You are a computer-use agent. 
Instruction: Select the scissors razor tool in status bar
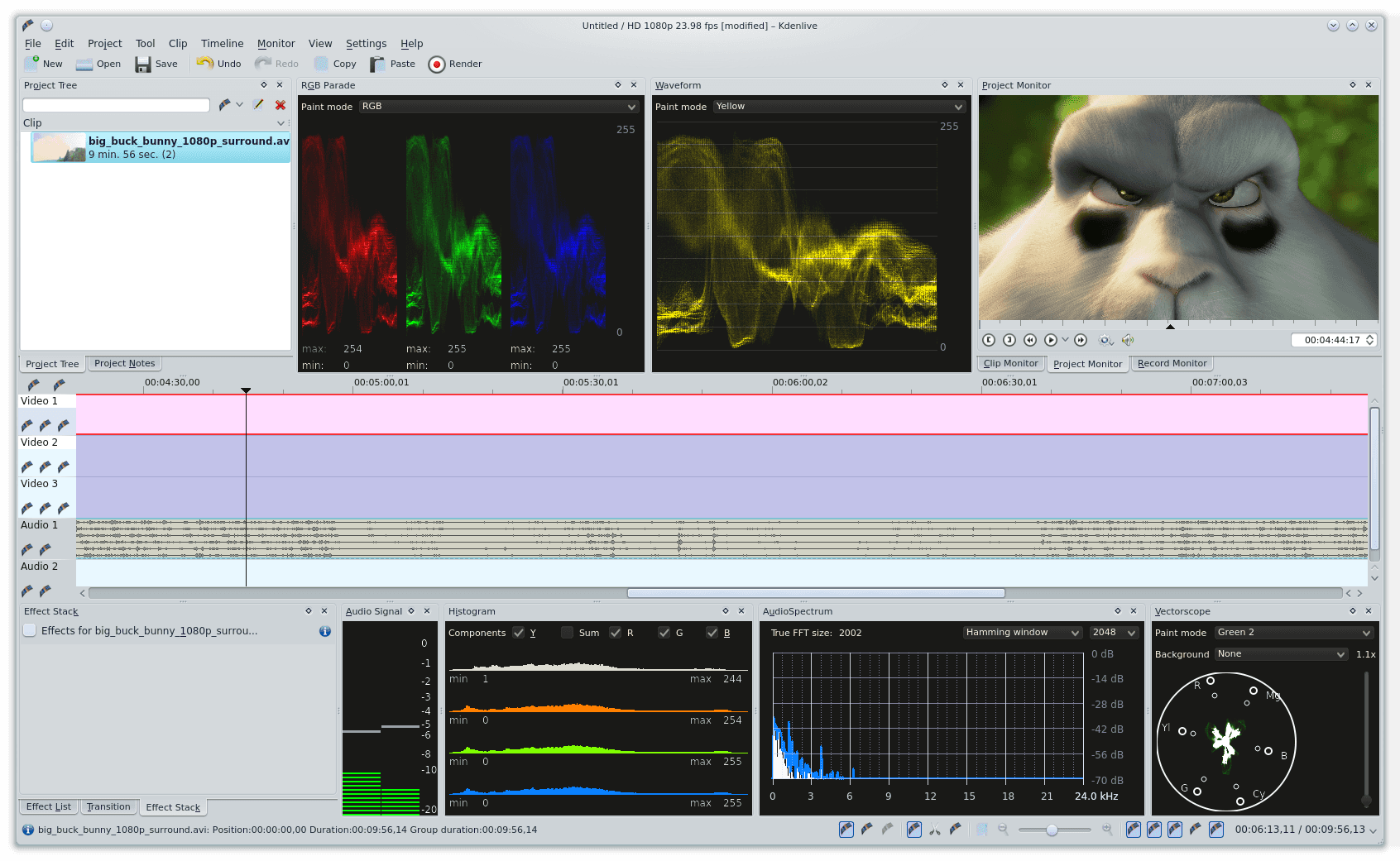(x=934, y=830)
